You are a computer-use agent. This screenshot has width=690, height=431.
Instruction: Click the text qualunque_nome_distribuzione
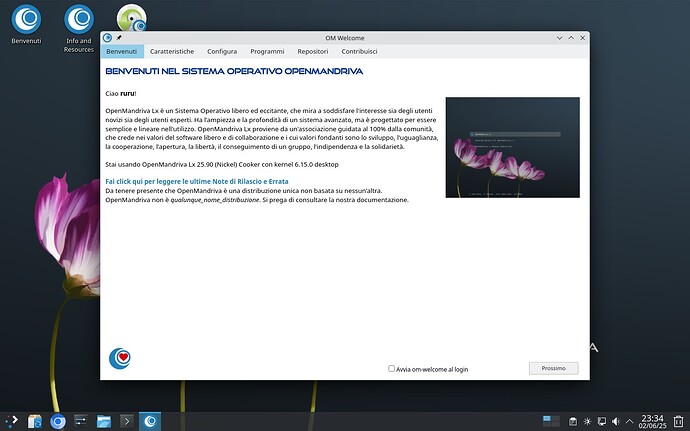point(215,200)
